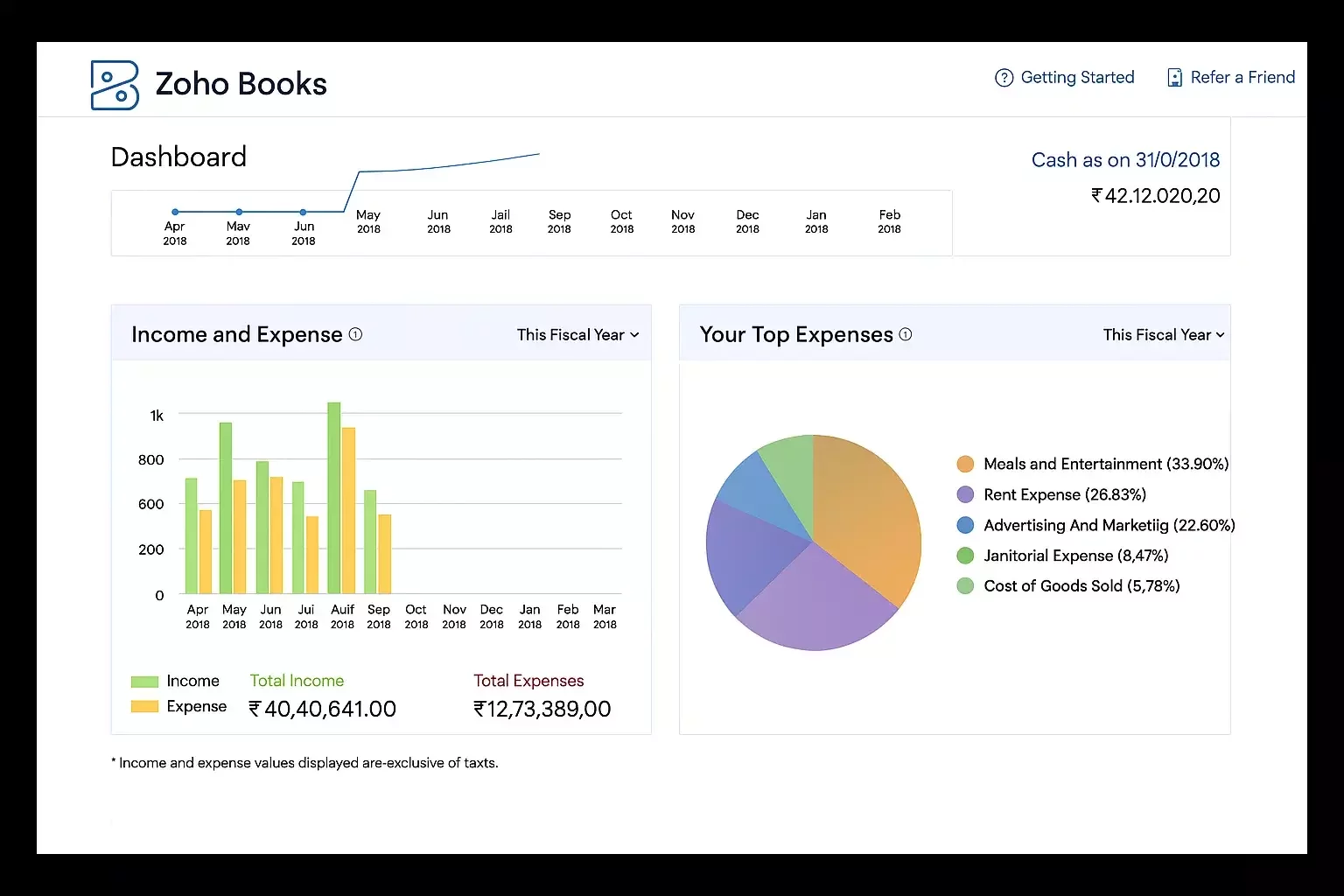Click info icon beside Your Top Expenses
1344x896 pixels.
point(906,334)
